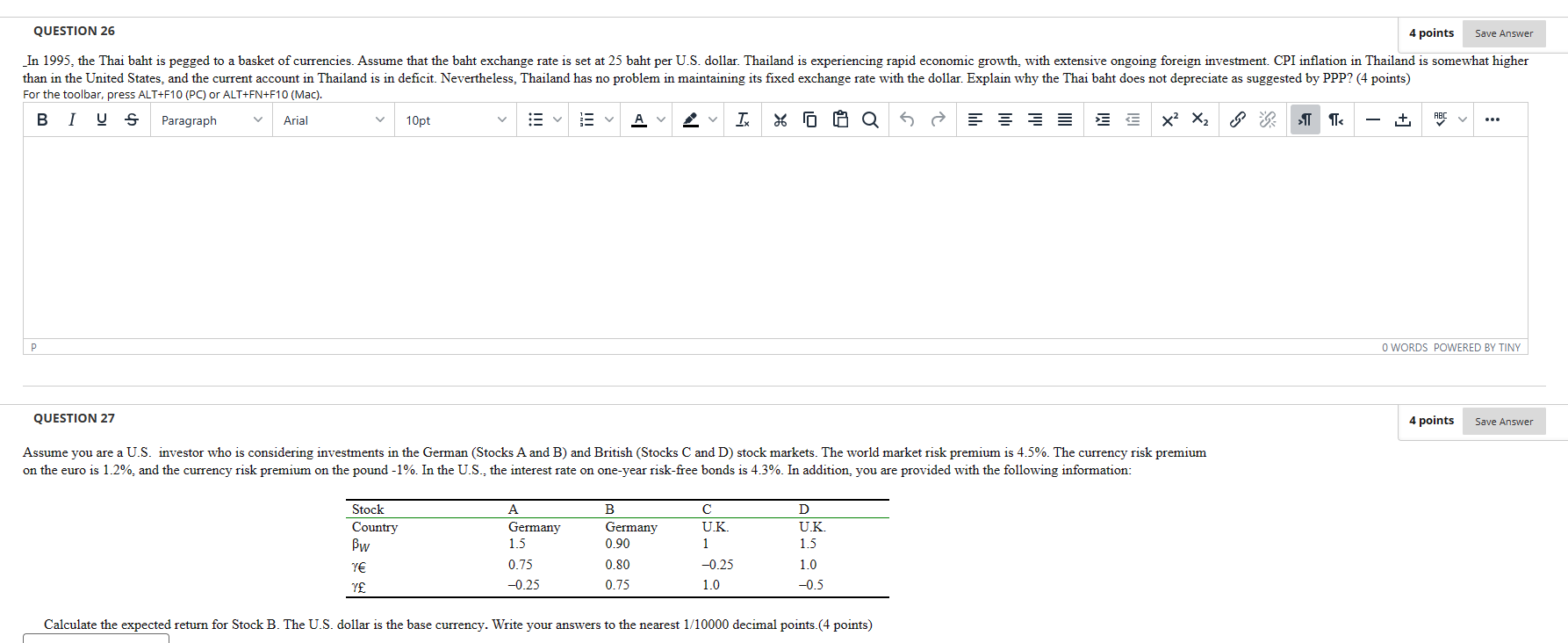Toggle bold formatting in the editor toolbar

pyautogui.click(x=41, y=119)
